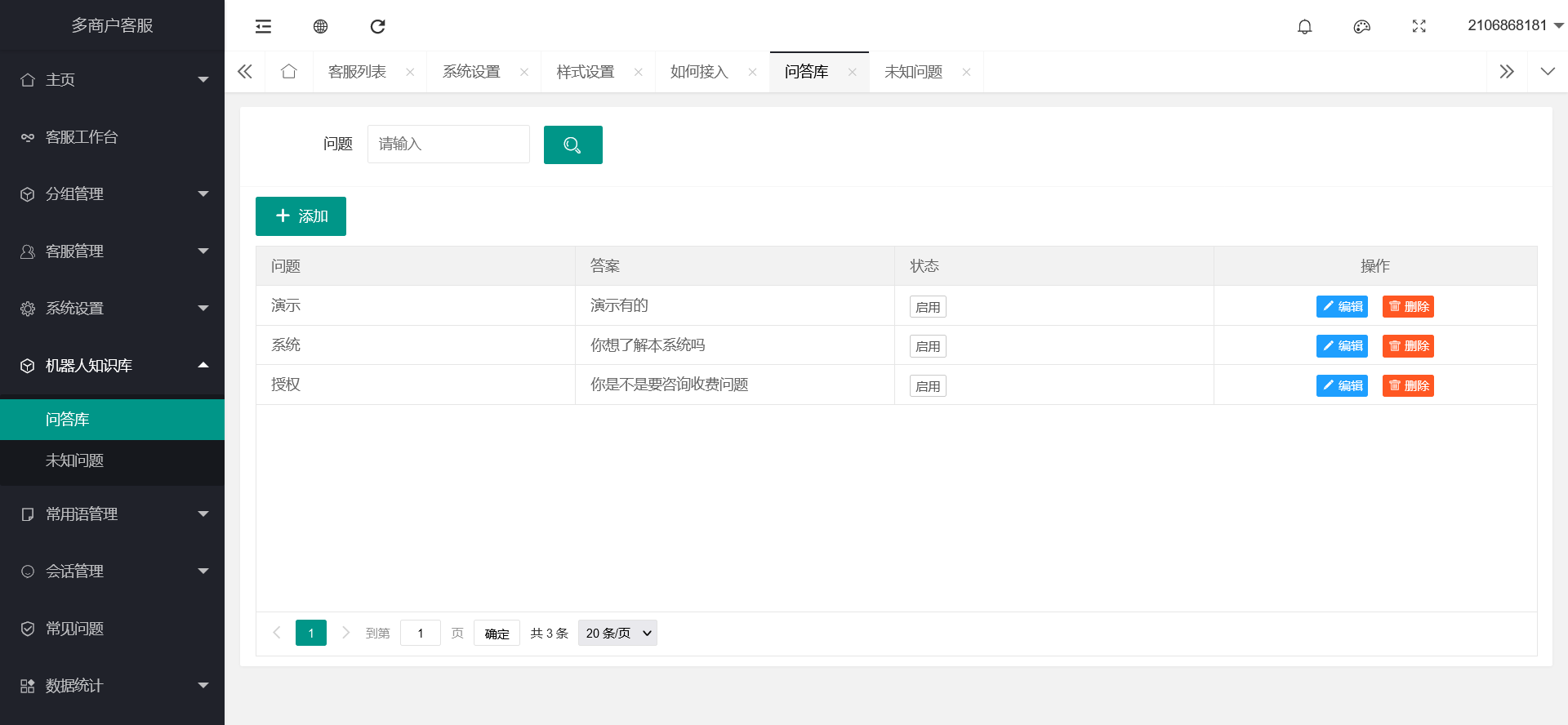Close the 系统设置 tab

tap(524, 72)
